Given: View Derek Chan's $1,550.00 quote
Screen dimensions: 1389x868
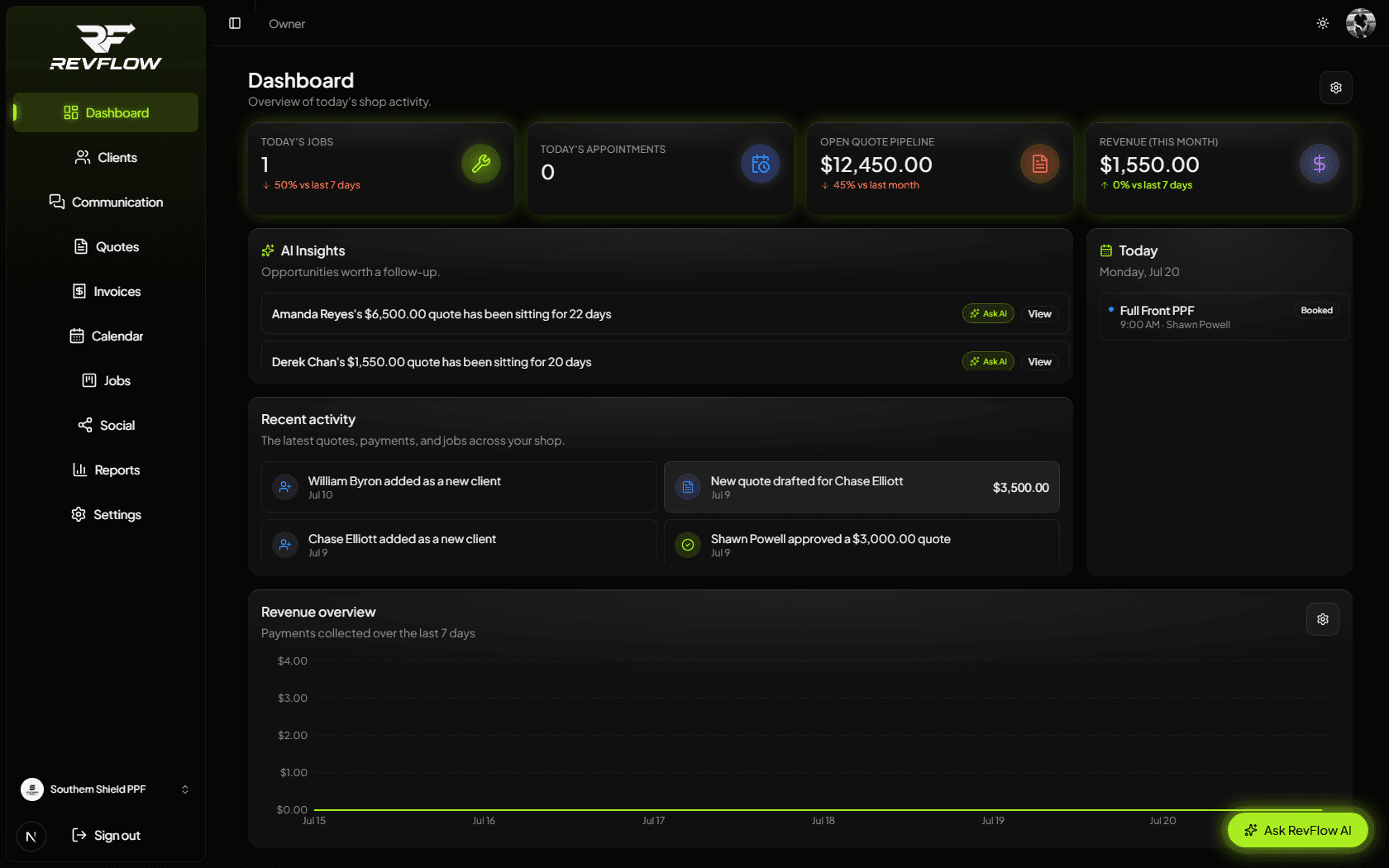Looking at the screenshot, I should point(1039,362).
